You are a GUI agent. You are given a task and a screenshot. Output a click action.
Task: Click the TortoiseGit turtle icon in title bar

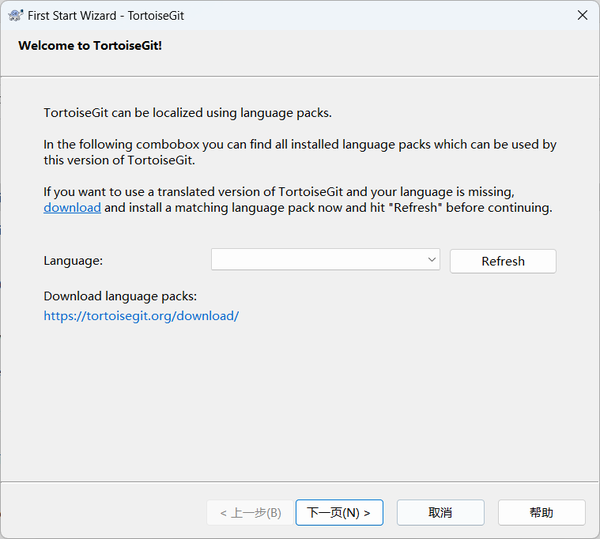pyautogui.click(x=15, y=15)
